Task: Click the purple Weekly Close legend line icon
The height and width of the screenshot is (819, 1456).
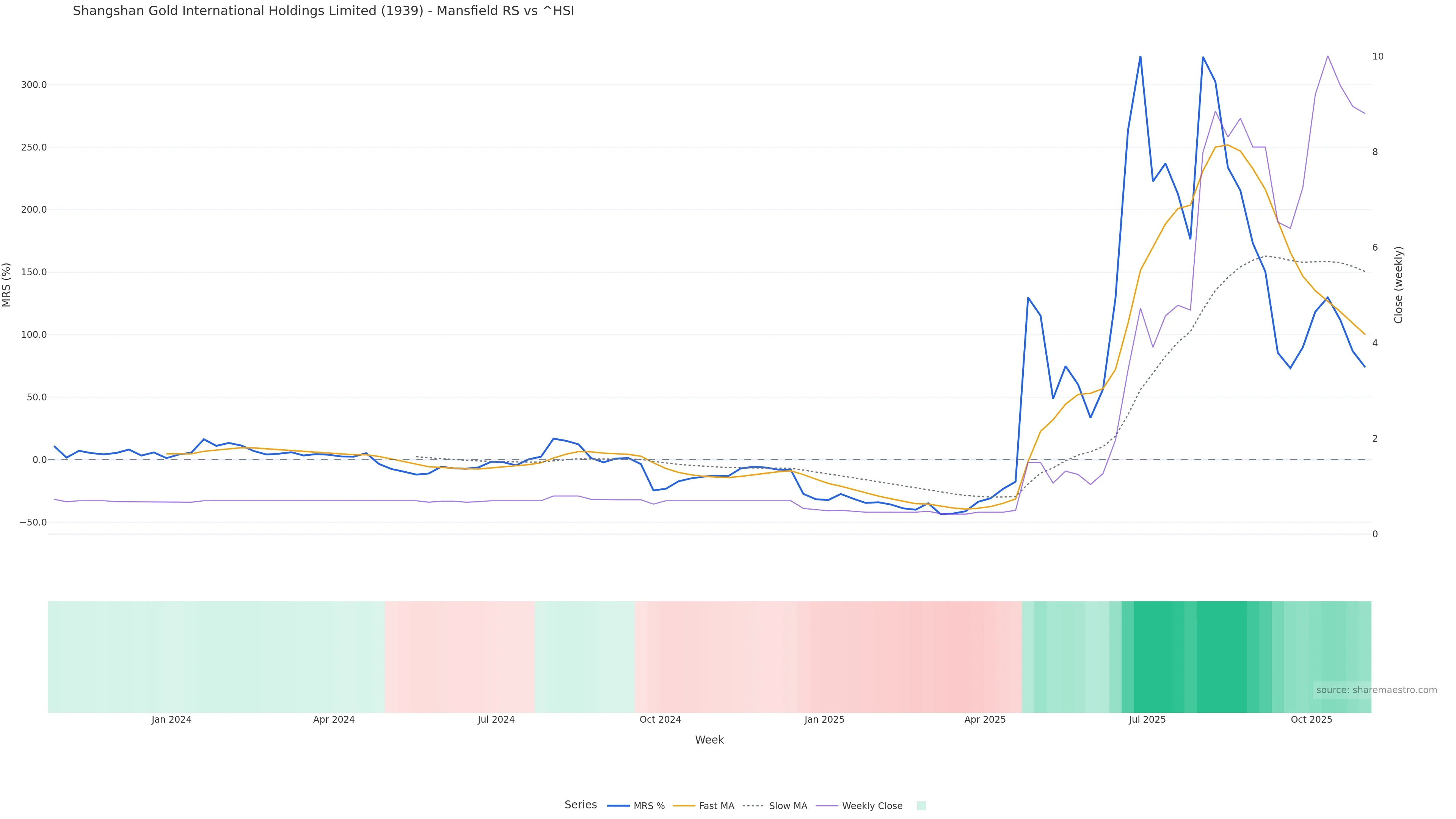Action: point(827,806)
